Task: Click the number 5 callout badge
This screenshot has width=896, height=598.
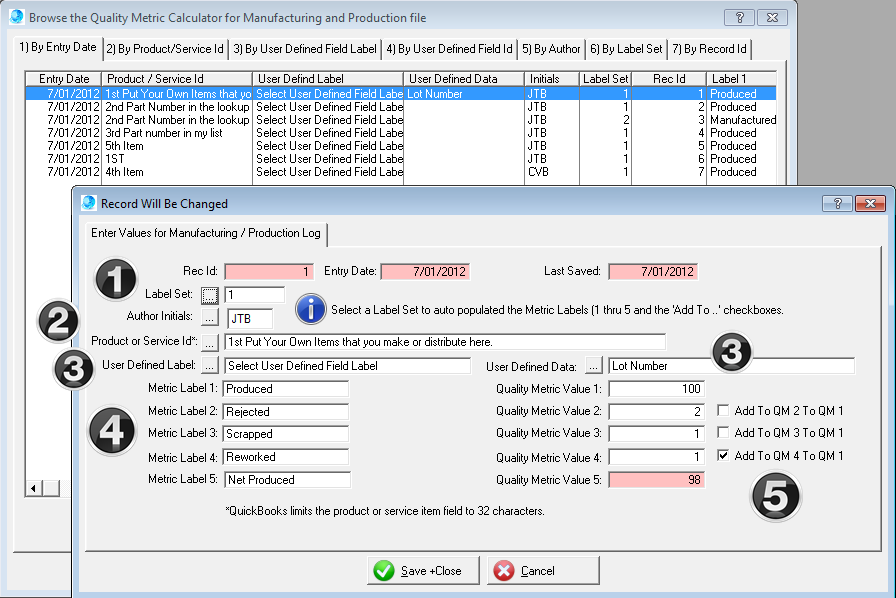Action: click(775, 497)
